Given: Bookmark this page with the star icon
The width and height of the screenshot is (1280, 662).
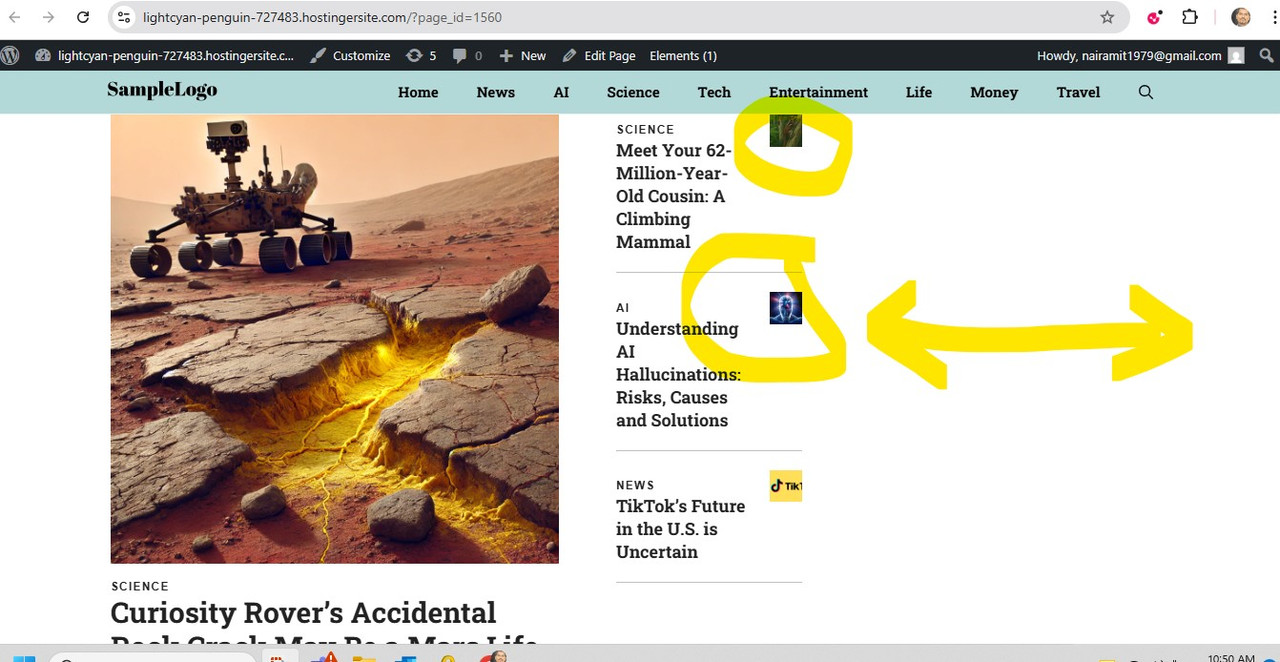Looking at the screenshot, I should coord(1107,17).
